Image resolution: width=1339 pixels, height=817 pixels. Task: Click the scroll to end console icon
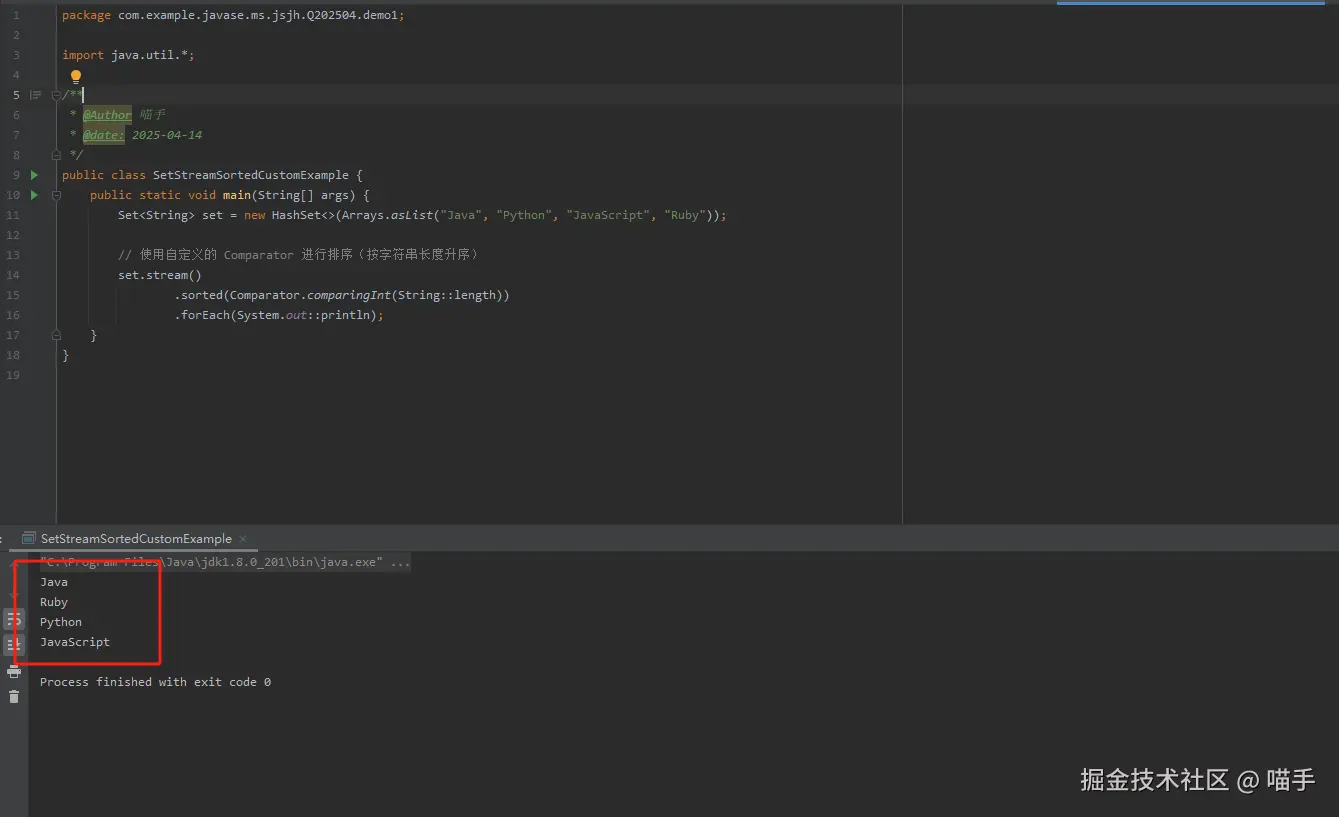(x=14, y=645)
